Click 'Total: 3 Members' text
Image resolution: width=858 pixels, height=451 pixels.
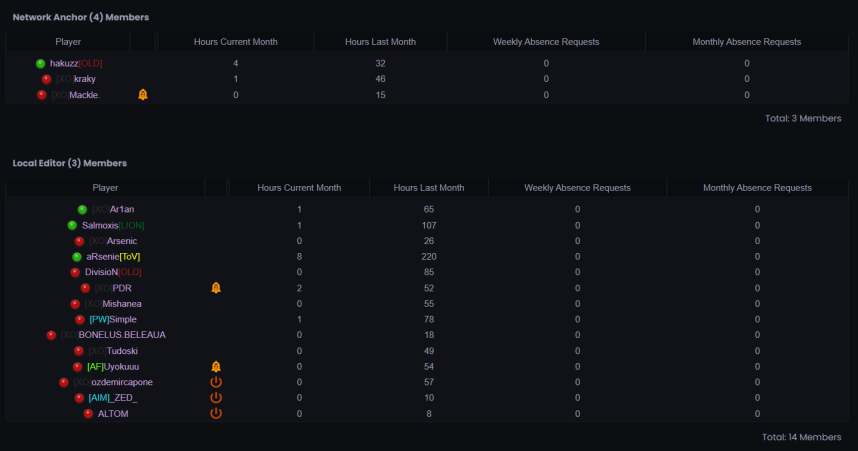803,118
